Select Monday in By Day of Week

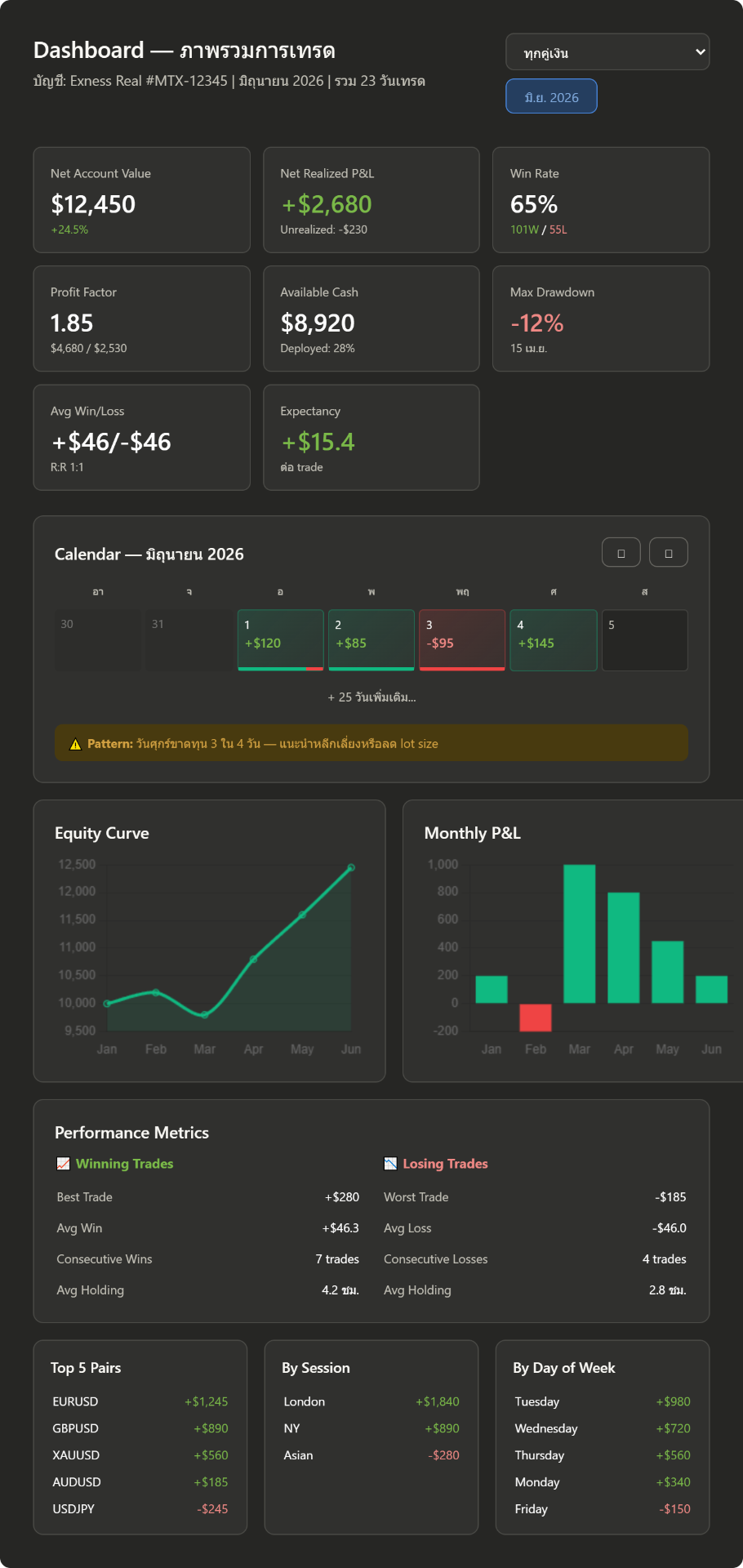point(603,1482)
